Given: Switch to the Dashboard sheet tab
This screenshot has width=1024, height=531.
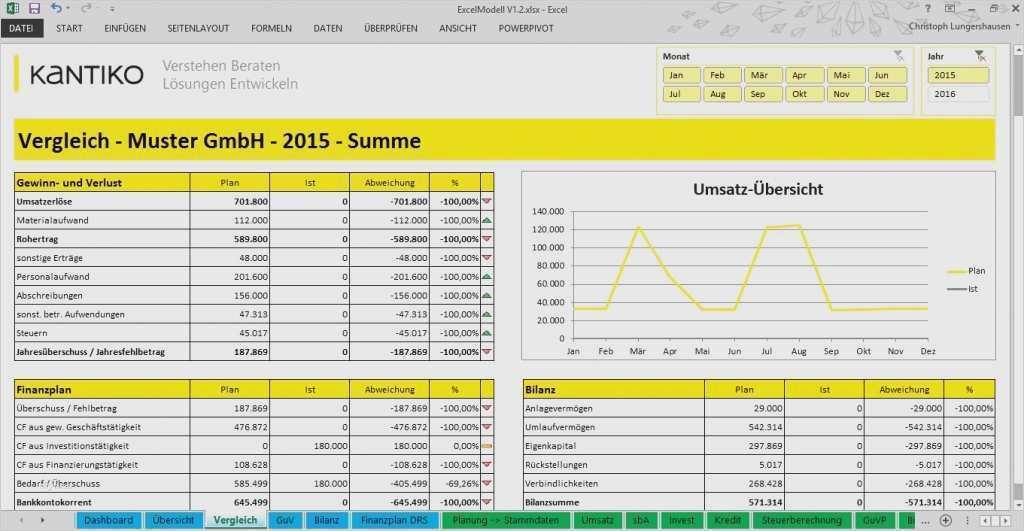Looking at the screenshot, I should 108,521.
